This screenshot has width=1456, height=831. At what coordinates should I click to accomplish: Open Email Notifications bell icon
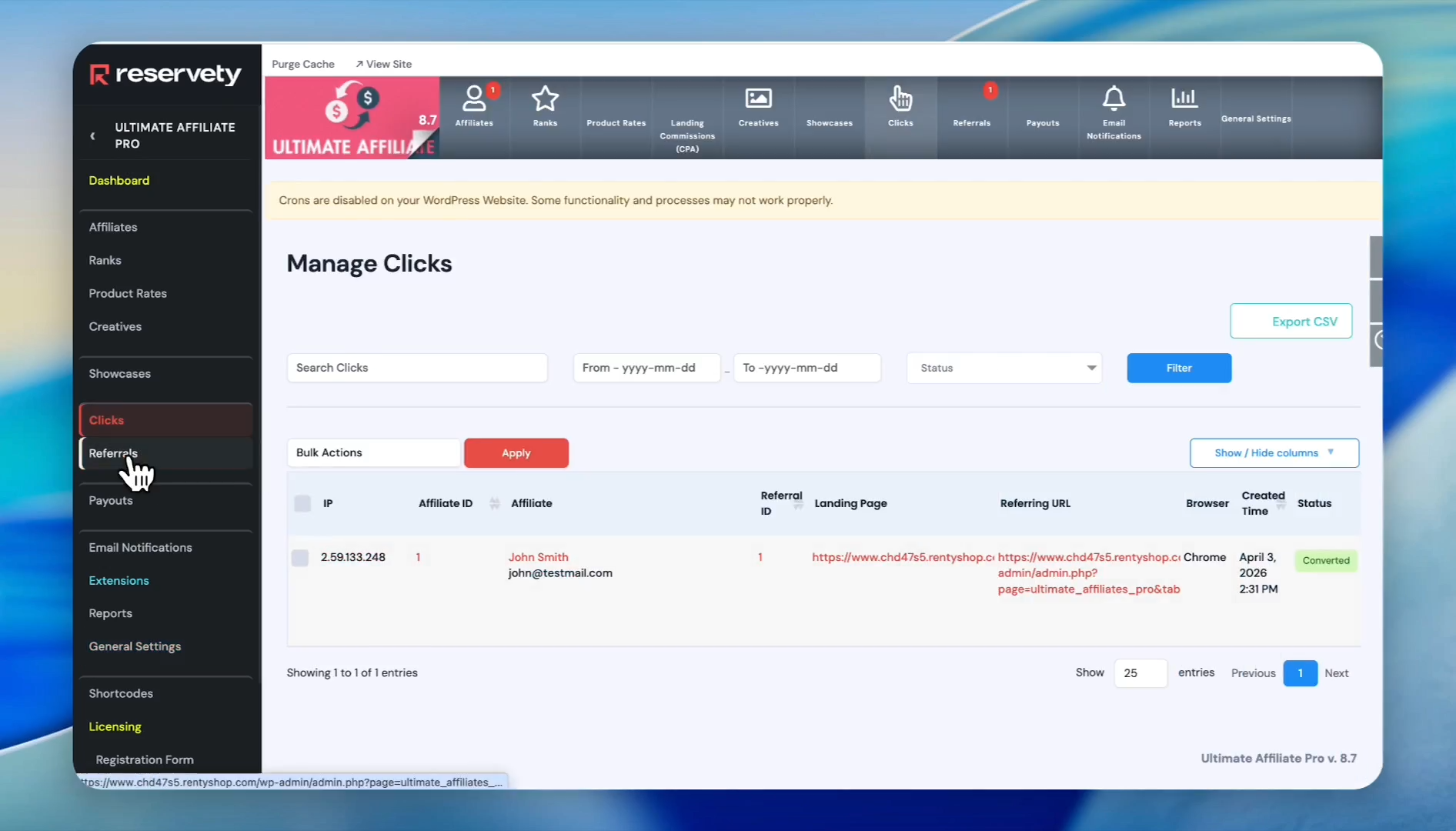(1114, 99)
